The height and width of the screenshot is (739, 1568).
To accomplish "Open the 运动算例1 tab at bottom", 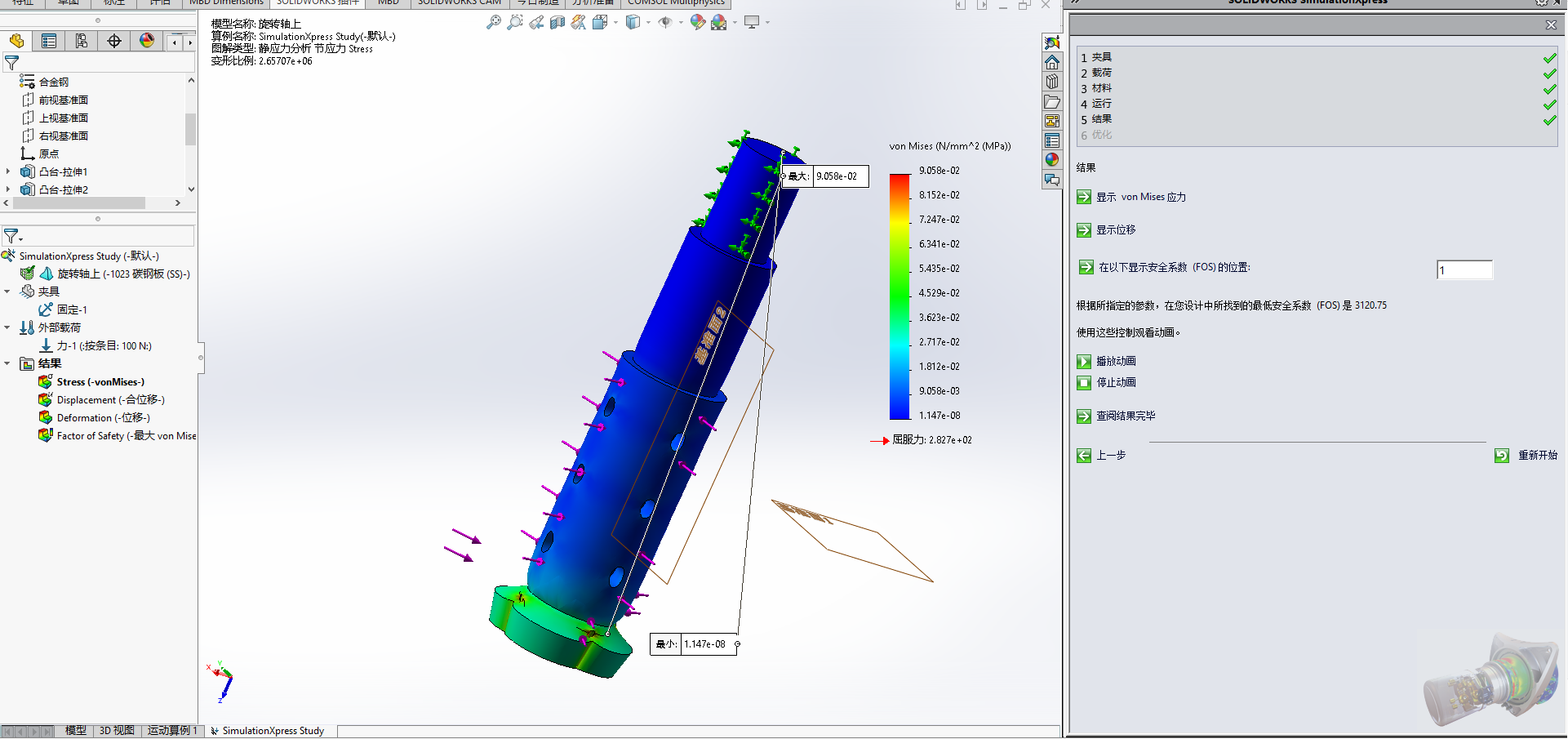I will click(172, 731).
